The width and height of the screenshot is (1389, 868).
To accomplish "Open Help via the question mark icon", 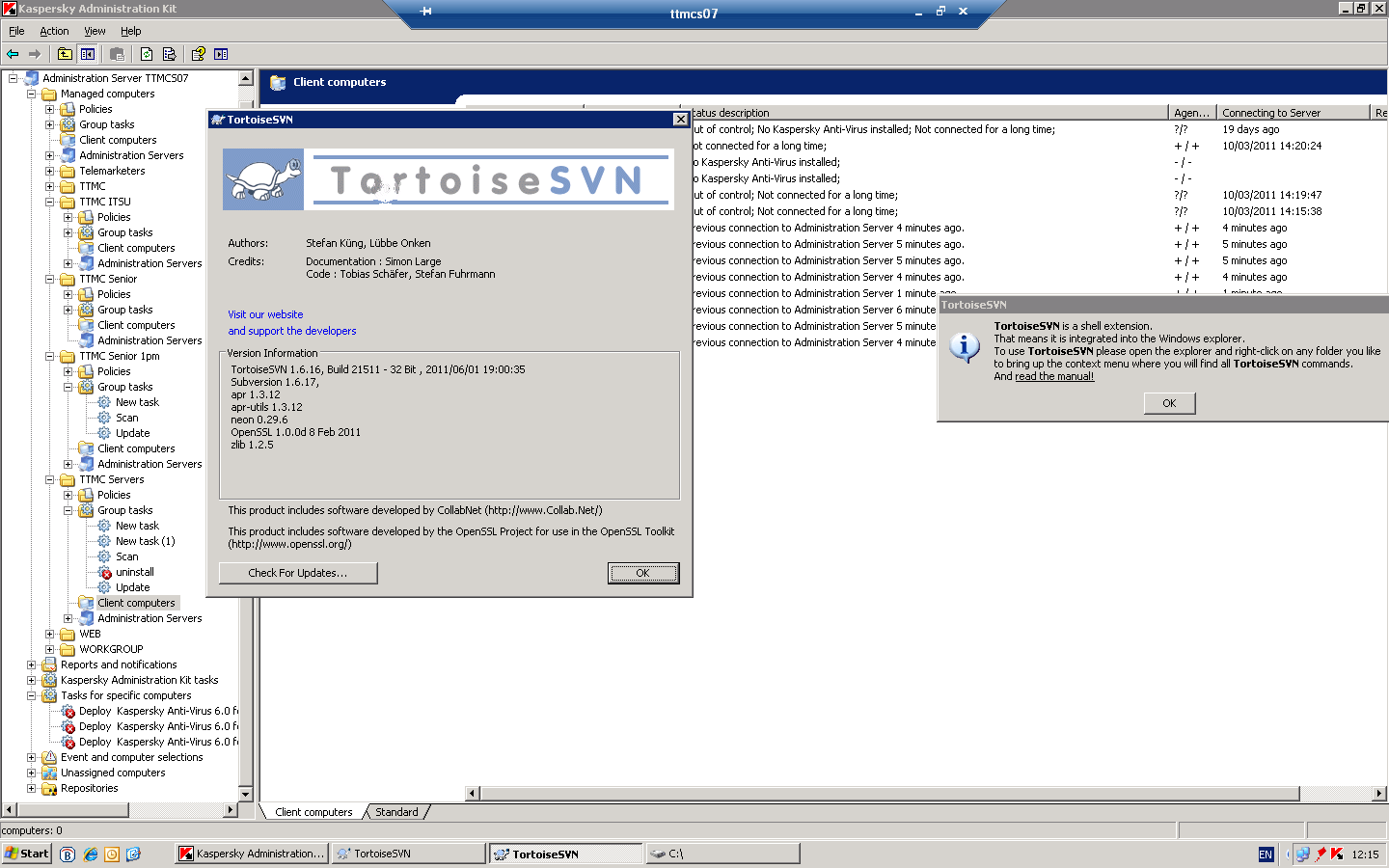I will click(198, 54).
